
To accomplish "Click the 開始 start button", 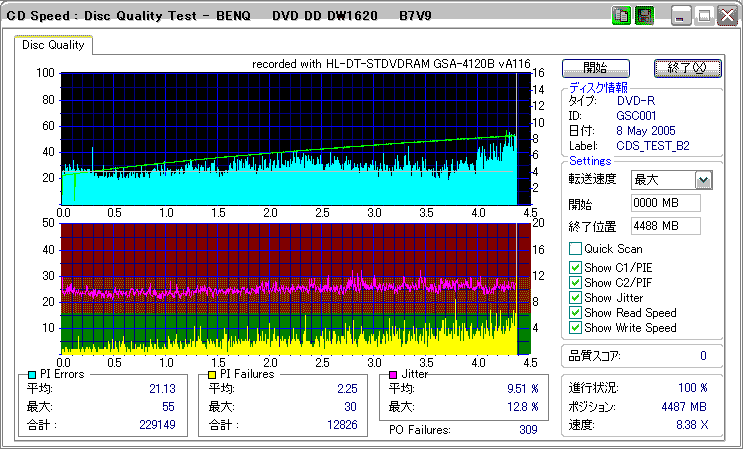I will (596, 68).
